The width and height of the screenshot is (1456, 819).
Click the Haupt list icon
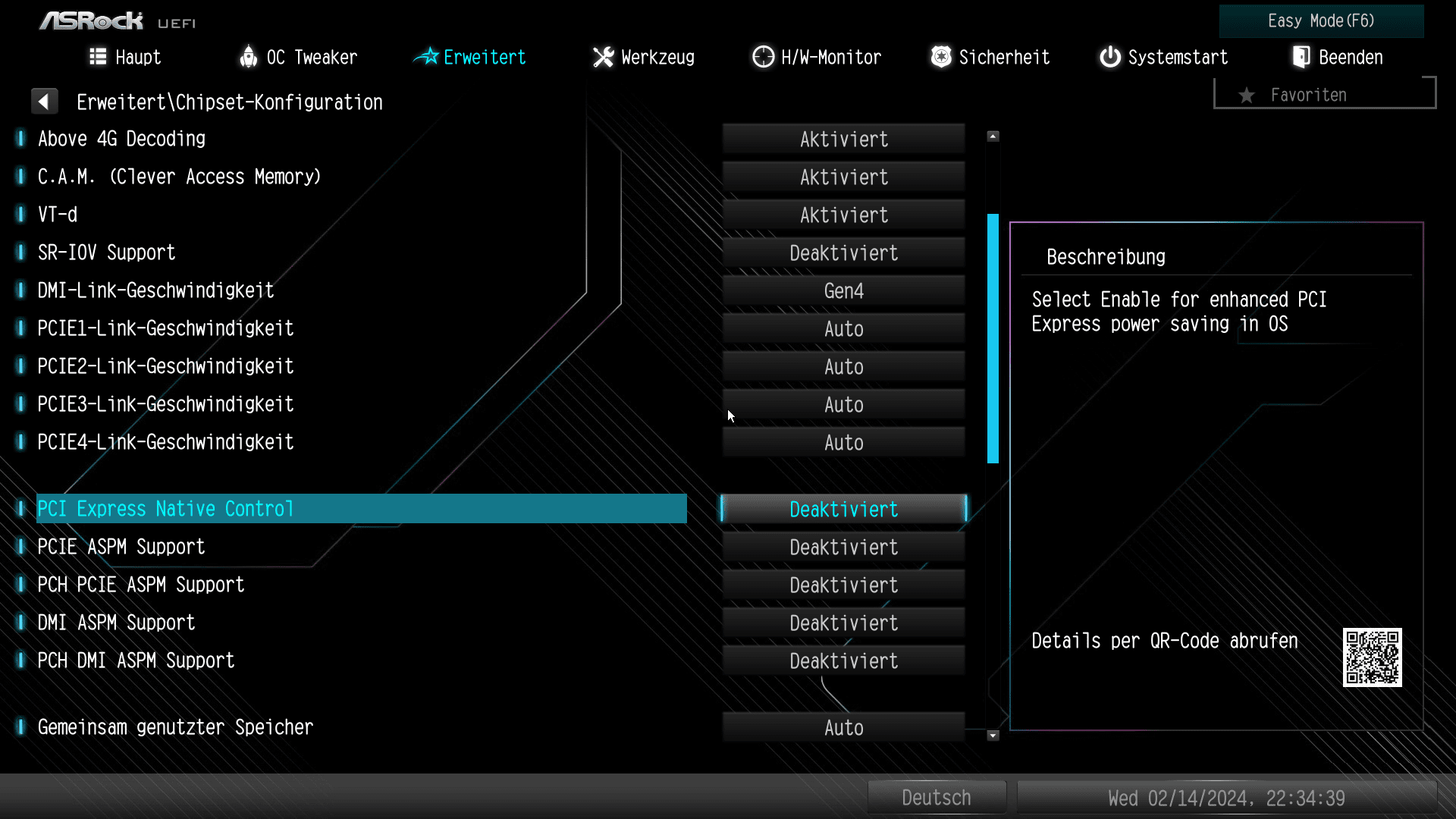click(x=98, y=57)
